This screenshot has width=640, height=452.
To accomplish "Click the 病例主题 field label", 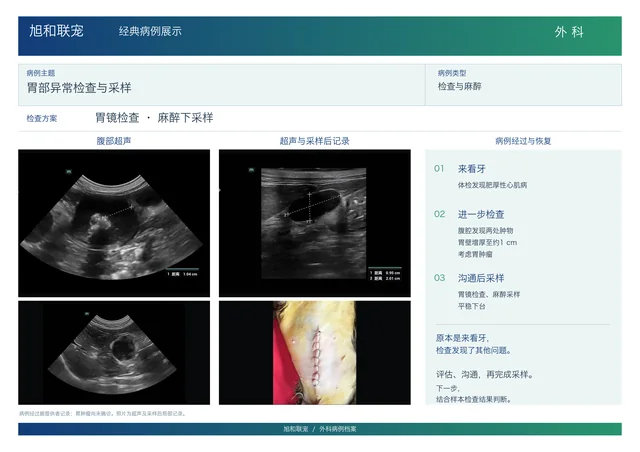I will pos(41,73).
